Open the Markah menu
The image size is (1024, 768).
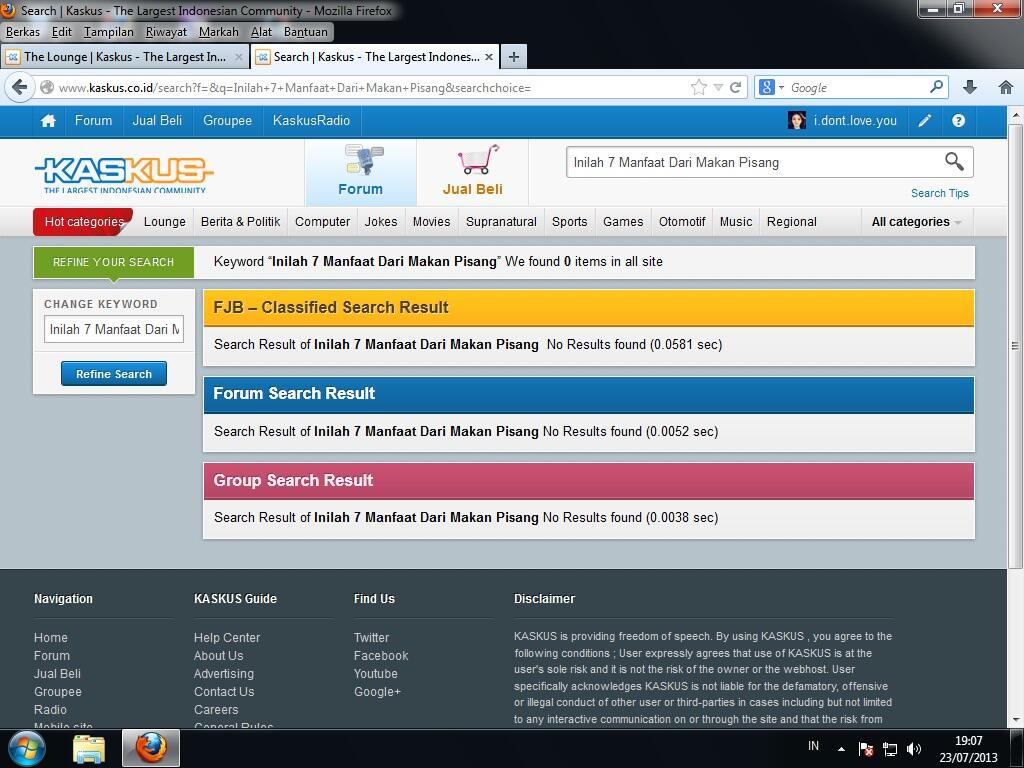[219, 32]
